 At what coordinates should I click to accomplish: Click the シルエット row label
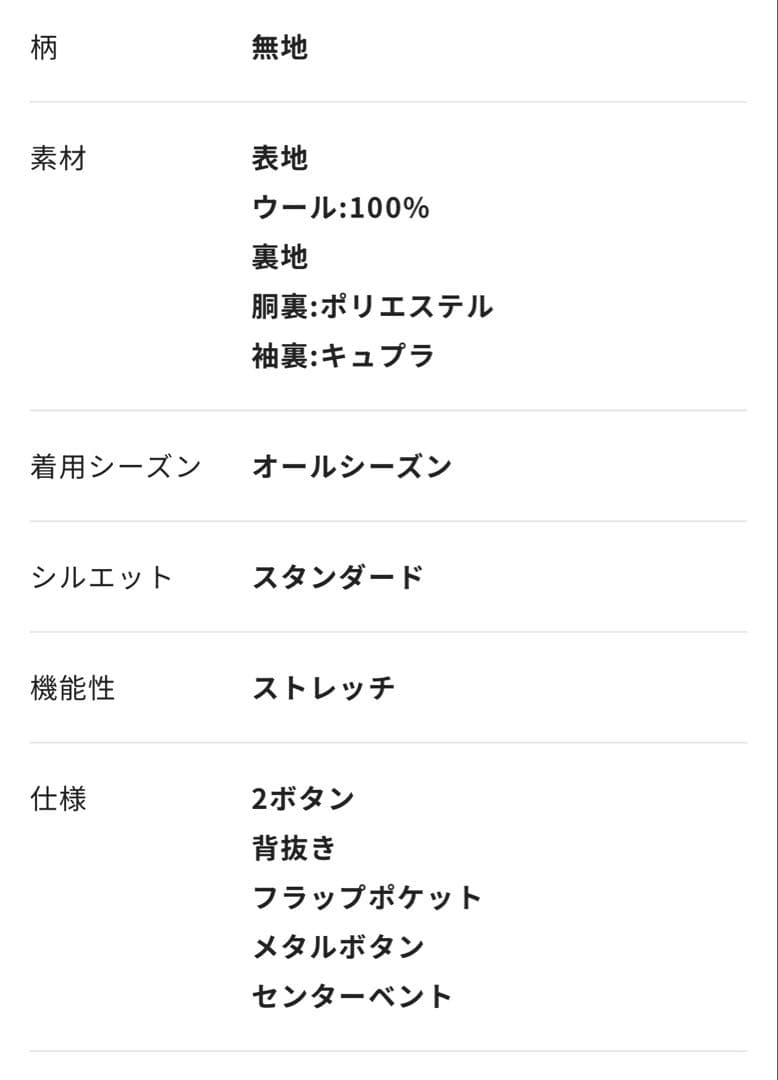[x=102, y=578]
